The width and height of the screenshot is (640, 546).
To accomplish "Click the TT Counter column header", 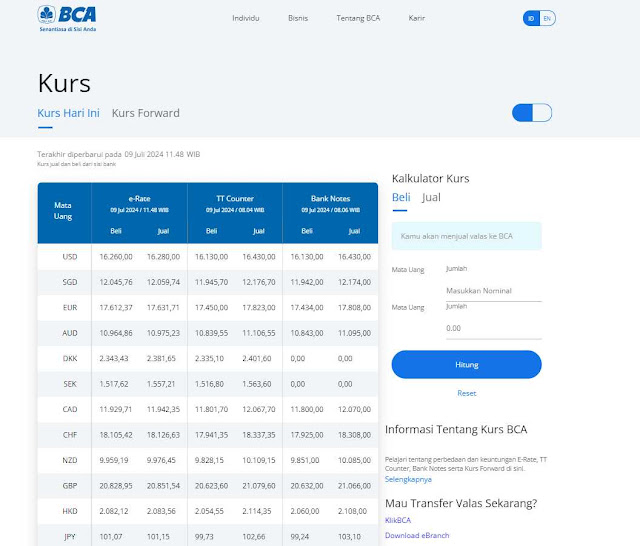I will click(235, 199).
